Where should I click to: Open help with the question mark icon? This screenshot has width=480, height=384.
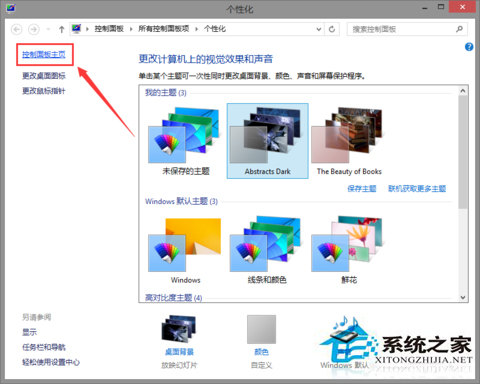469,47
